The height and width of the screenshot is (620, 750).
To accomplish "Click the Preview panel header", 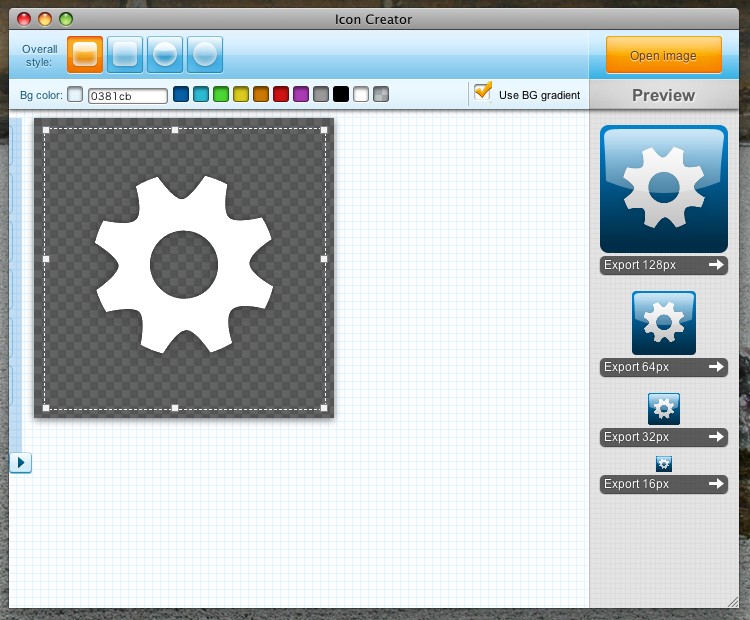I will 664,95.
